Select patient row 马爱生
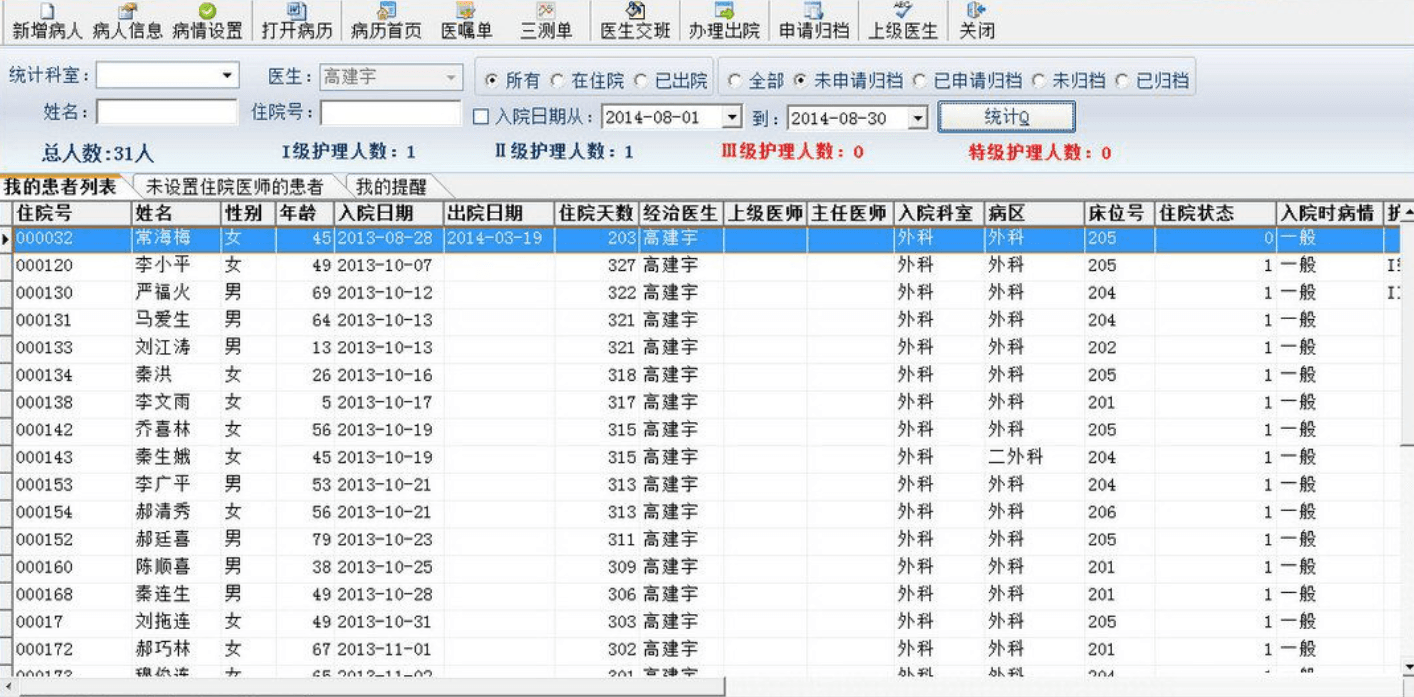 (x=706, y=320)
